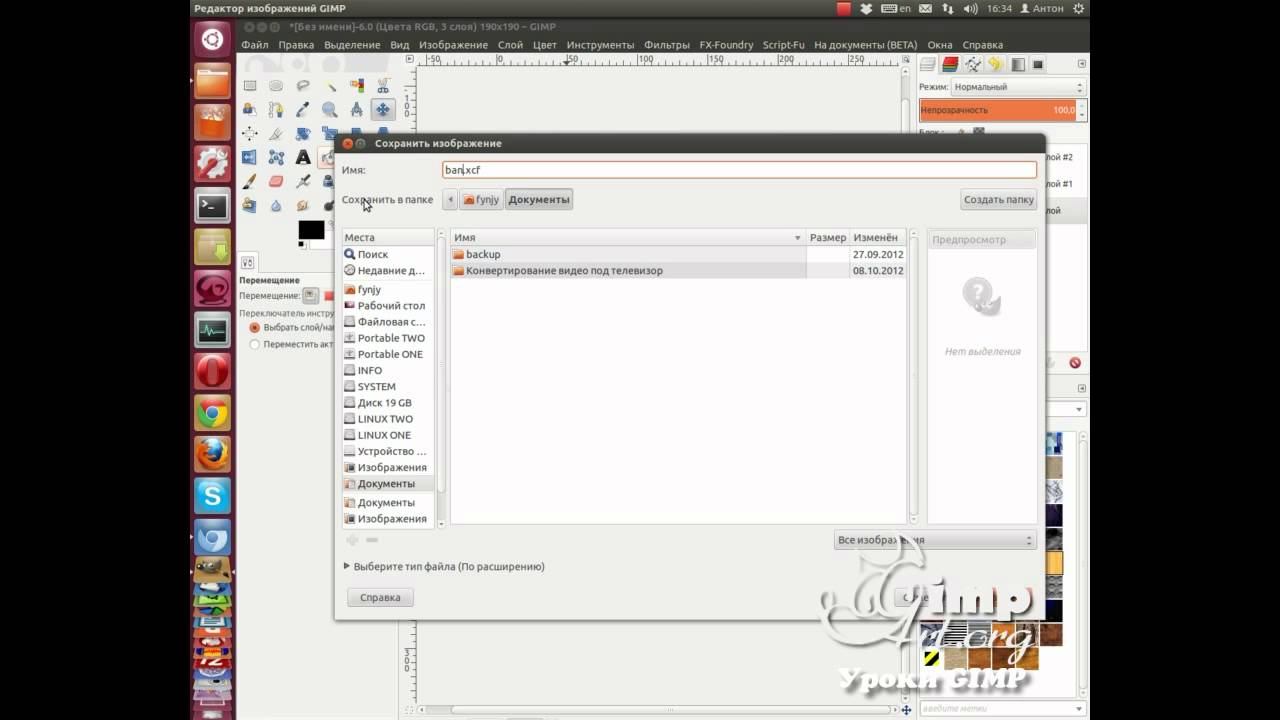Open the Ubuntu Dash launcher icon
The height and width of the screenshot is (720, 1280).
click(212, 39)
